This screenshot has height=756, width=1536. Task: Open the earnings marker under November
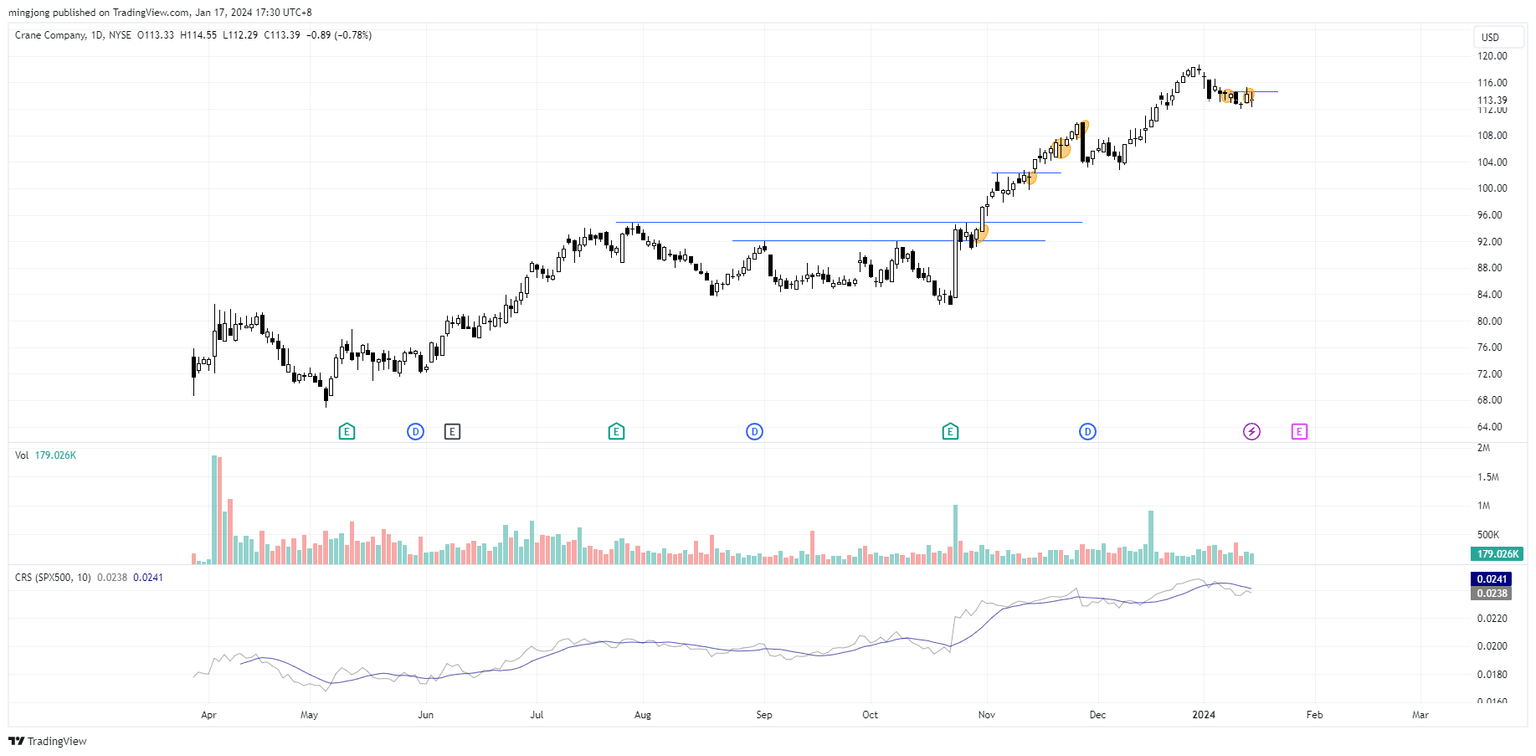pos(950,431)
